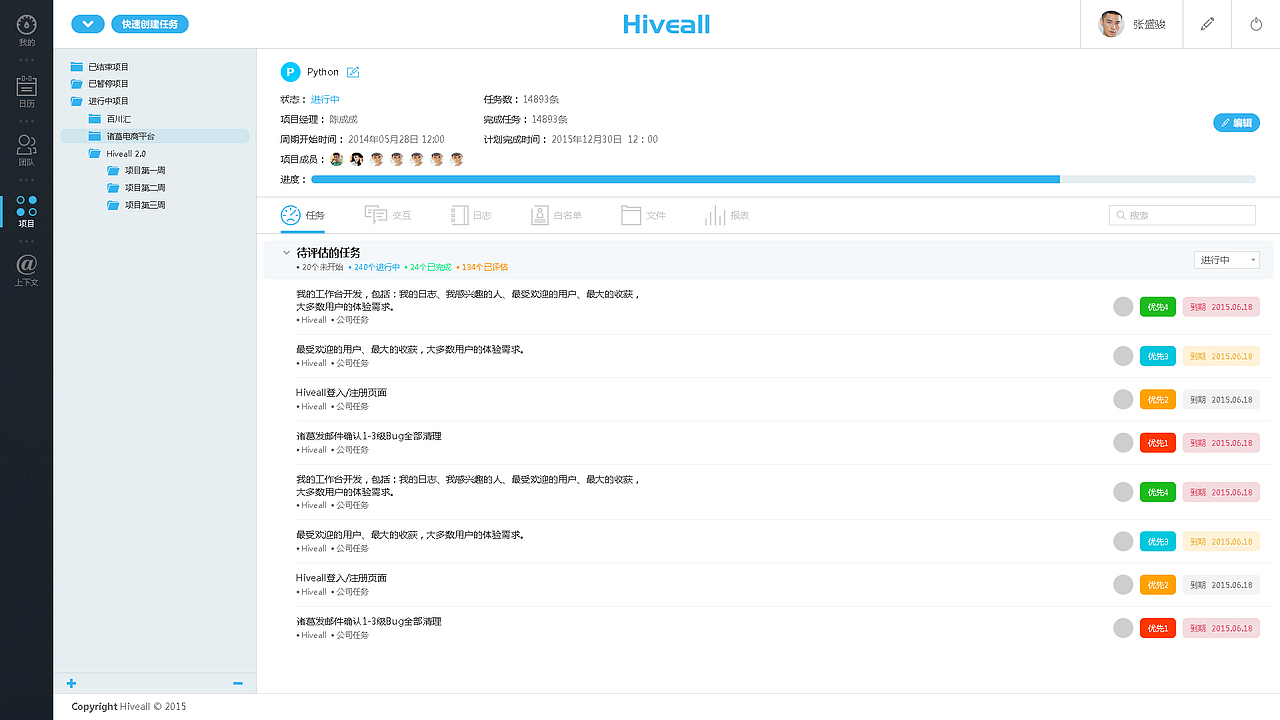Click red 优先1 badge on first 诸葛发邮件确认 task
This screenshot has height=720, width=1280.
(x=1158, y=442)
